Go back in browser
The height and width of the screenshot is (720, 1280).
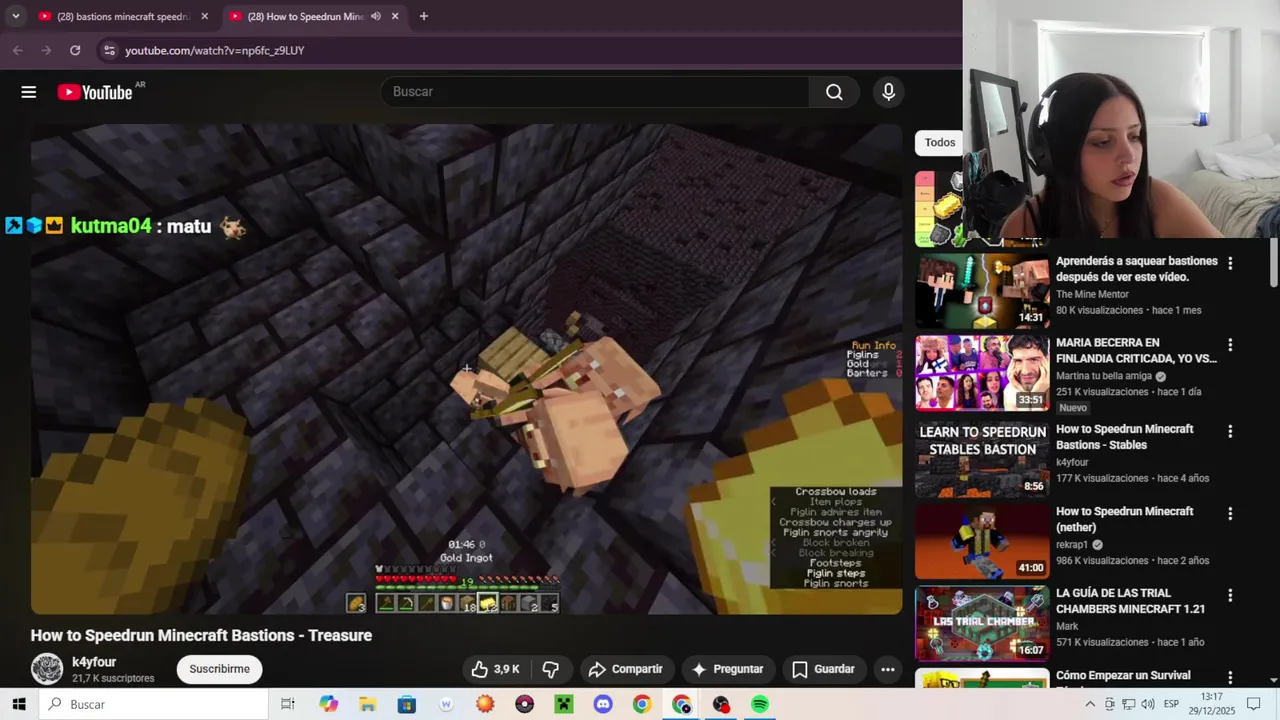pos(18,50)
